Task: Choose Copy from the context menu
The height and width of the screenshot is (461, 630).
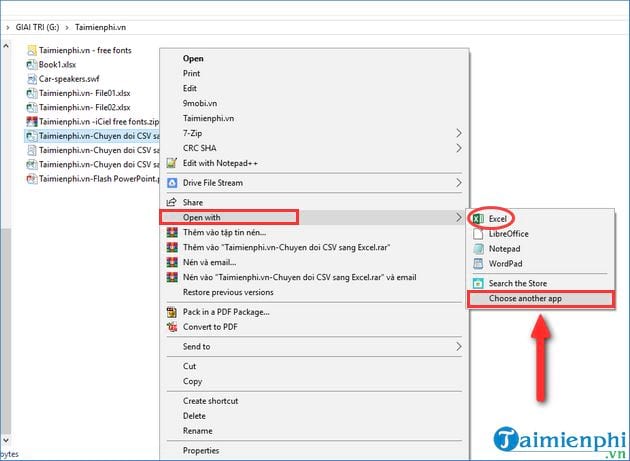Action: (192, 381)
